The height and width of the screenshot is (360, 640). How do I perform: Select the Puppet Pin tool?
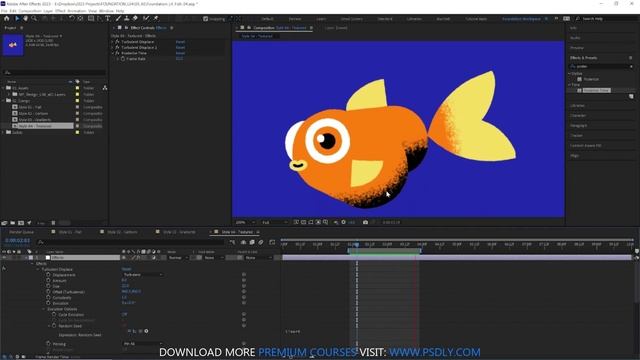156,18
